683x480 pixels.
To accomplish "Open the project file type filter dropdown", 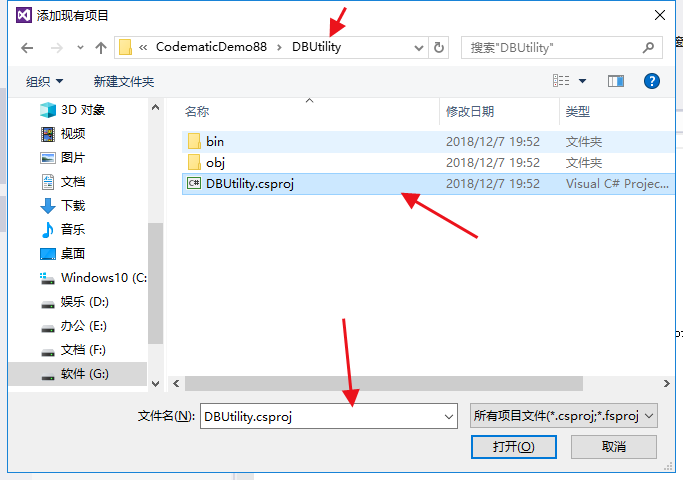I will click(564, 416).
